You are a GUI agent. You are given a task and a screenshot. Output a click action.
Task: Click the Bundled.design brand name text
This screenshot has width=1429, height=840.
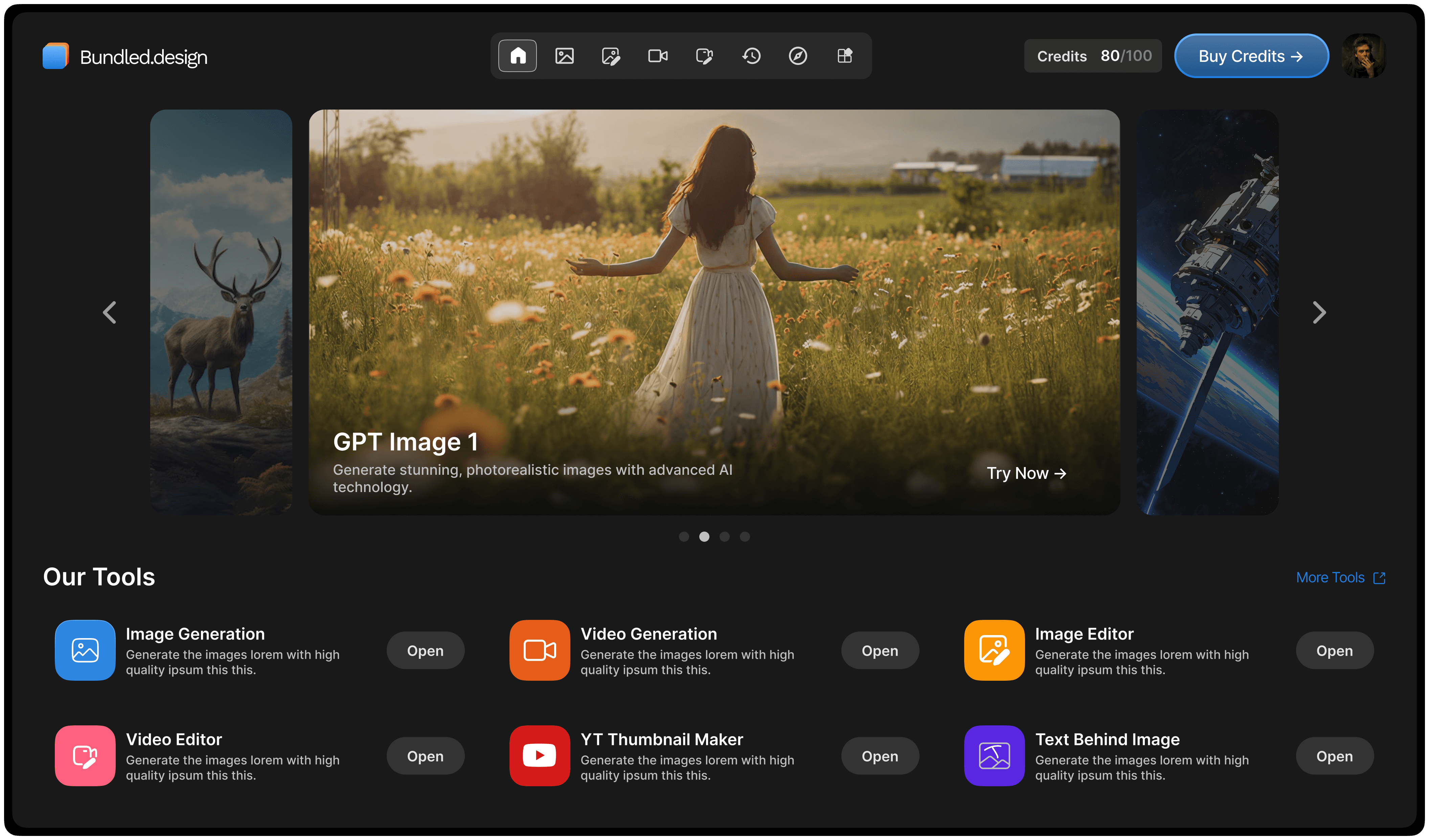tap(143, 57)
